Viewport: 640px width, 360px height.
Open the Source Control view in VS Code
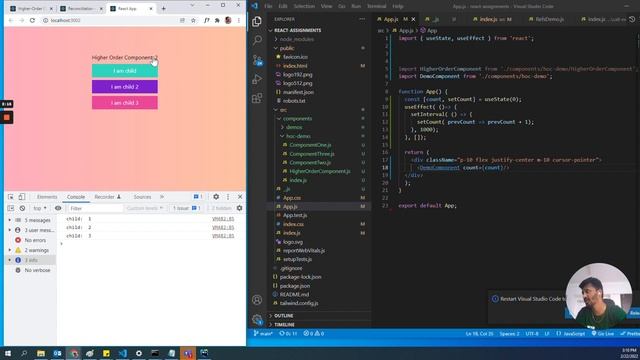(257, 60)
